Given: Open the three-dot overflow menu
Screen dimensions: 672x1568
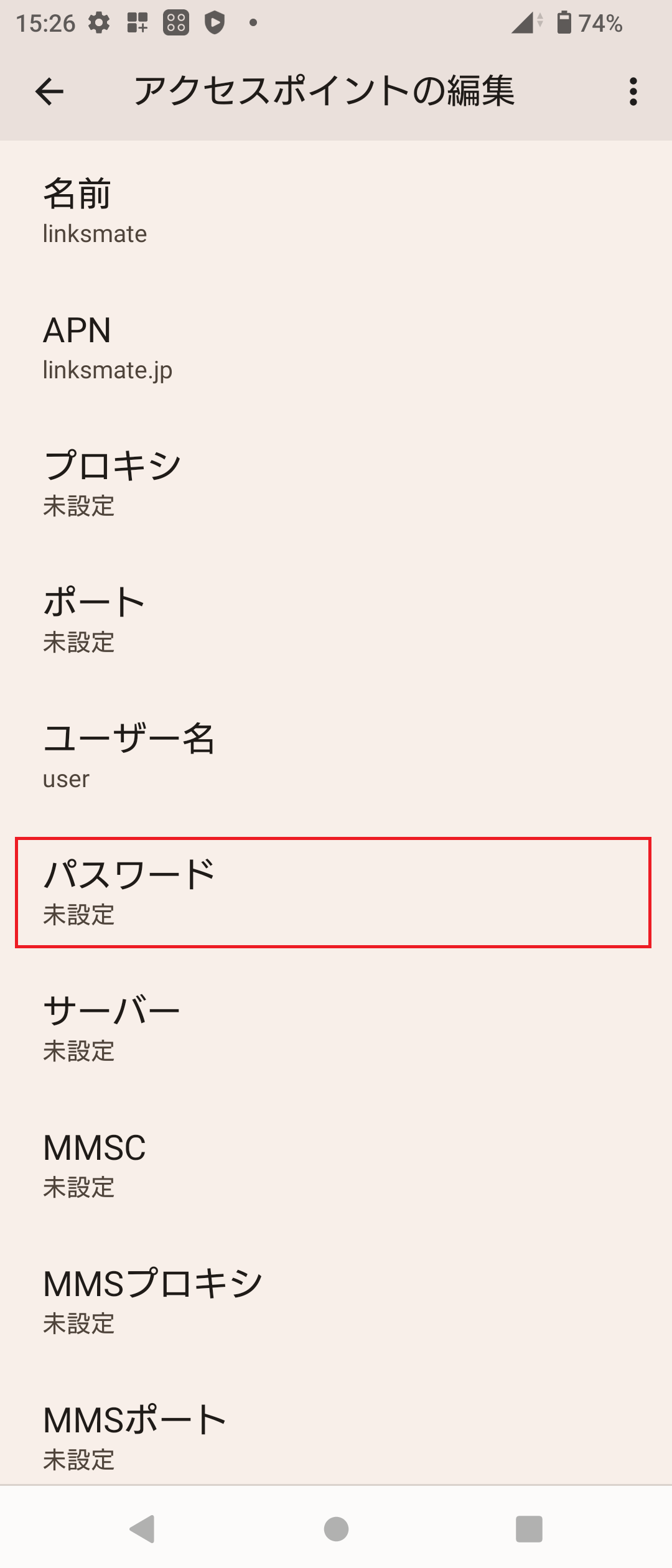Looking at the screenshot, I should coord(633,92).
